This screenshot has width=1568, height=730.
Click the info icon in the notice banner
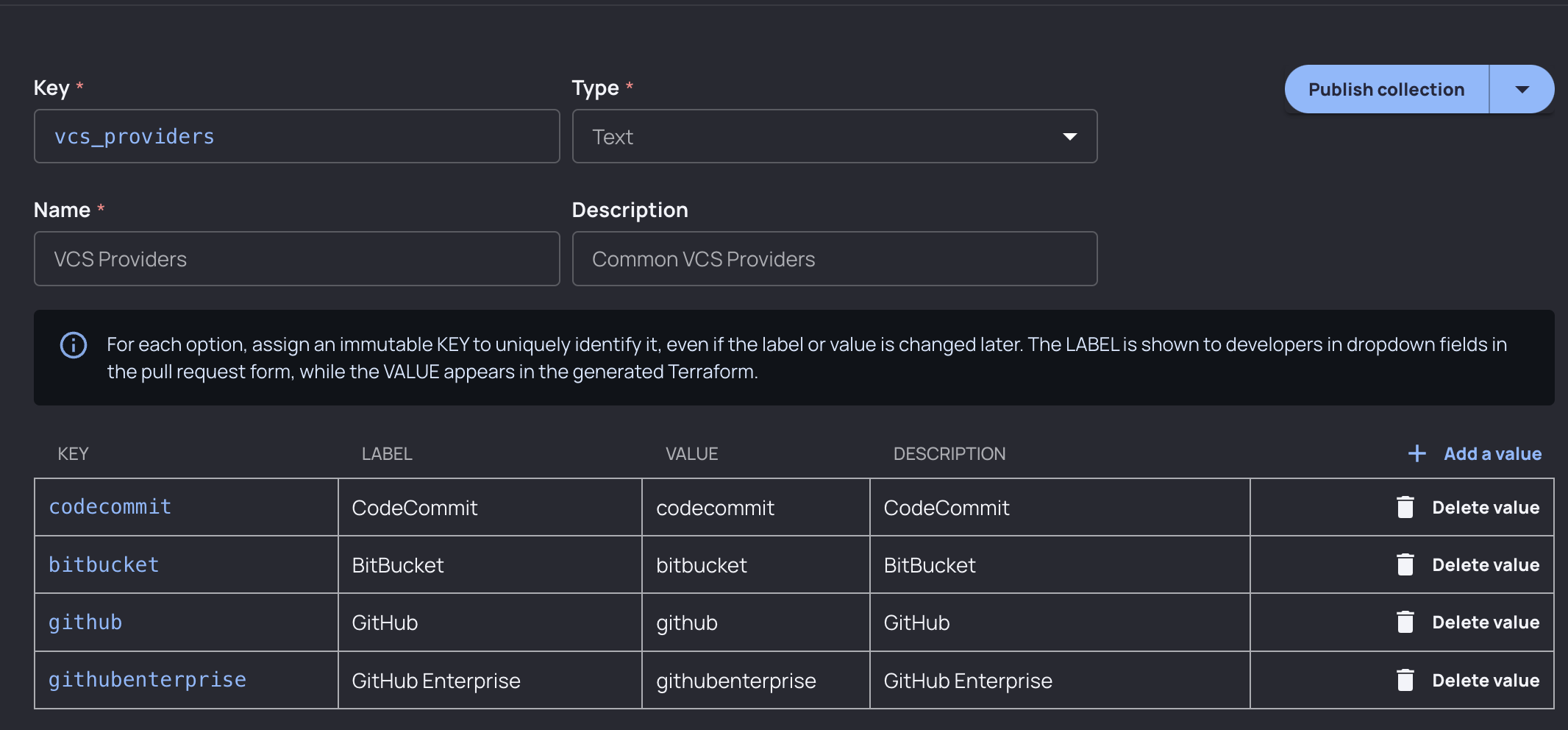coord(74,344)
